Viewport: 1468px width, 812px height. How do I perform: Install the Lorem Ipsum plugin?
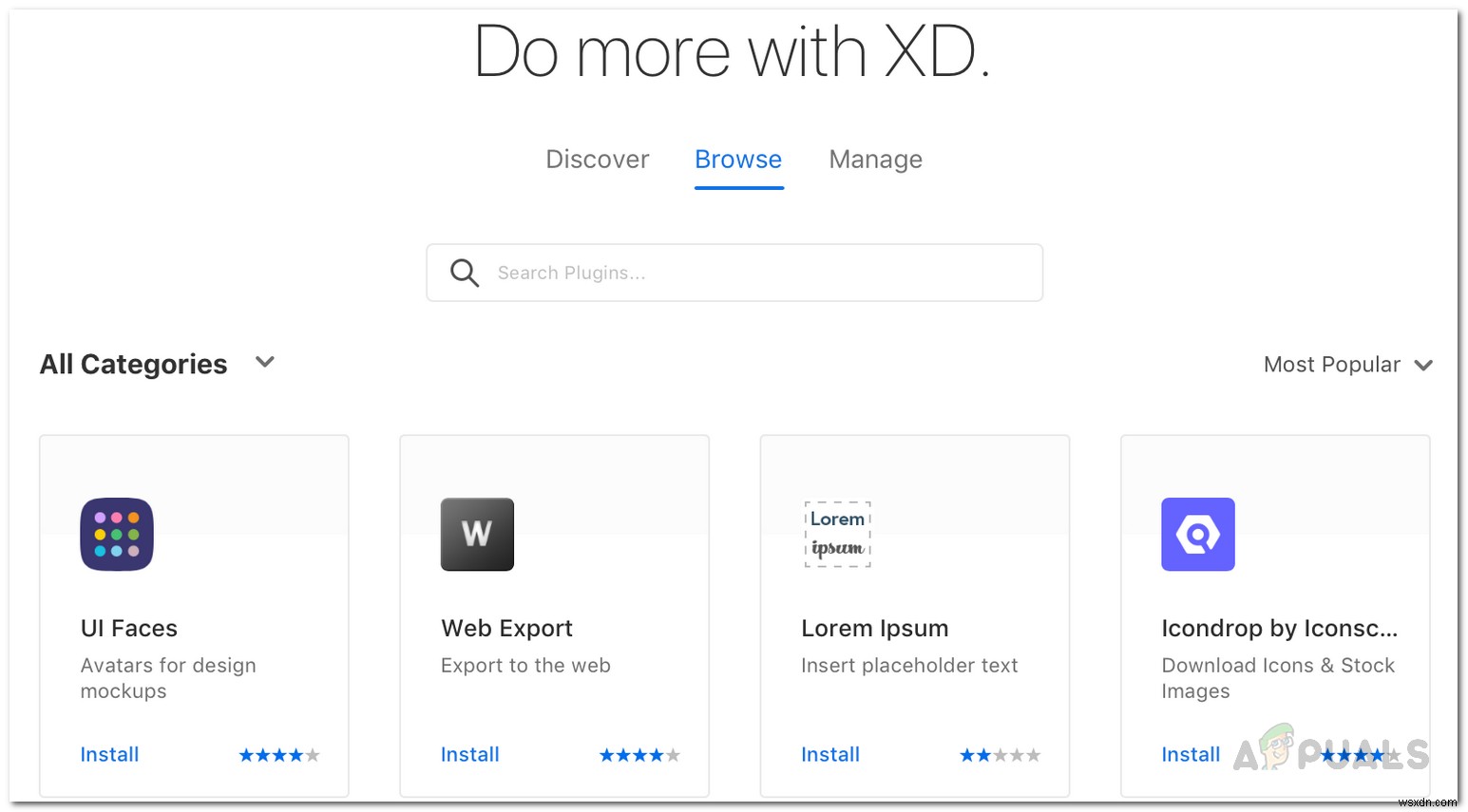pos(830,754)
